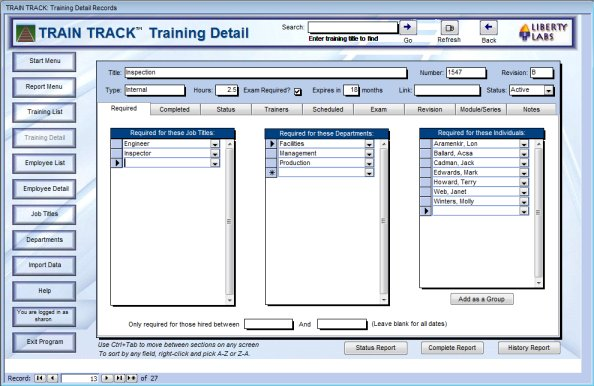Select the Engineer row selector
The width and height of the screenshot is (594, 386).
[116, 144]
